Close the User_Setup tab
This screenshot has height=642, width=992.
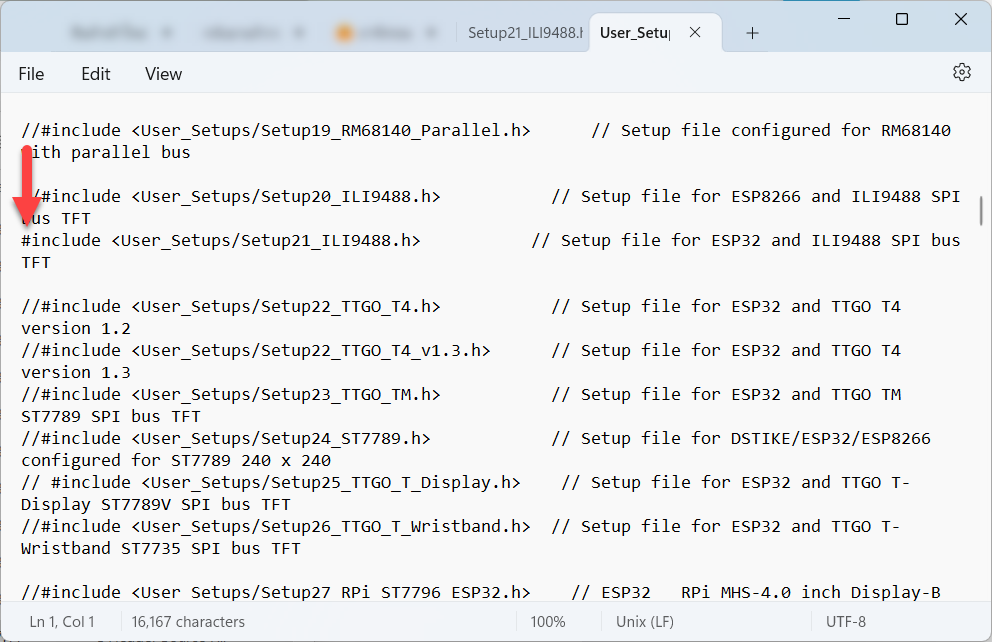point(695,33)
